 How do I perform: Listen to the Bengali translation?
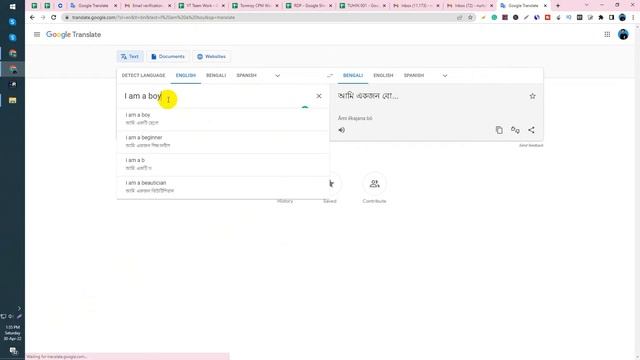(x=342, y=130)
